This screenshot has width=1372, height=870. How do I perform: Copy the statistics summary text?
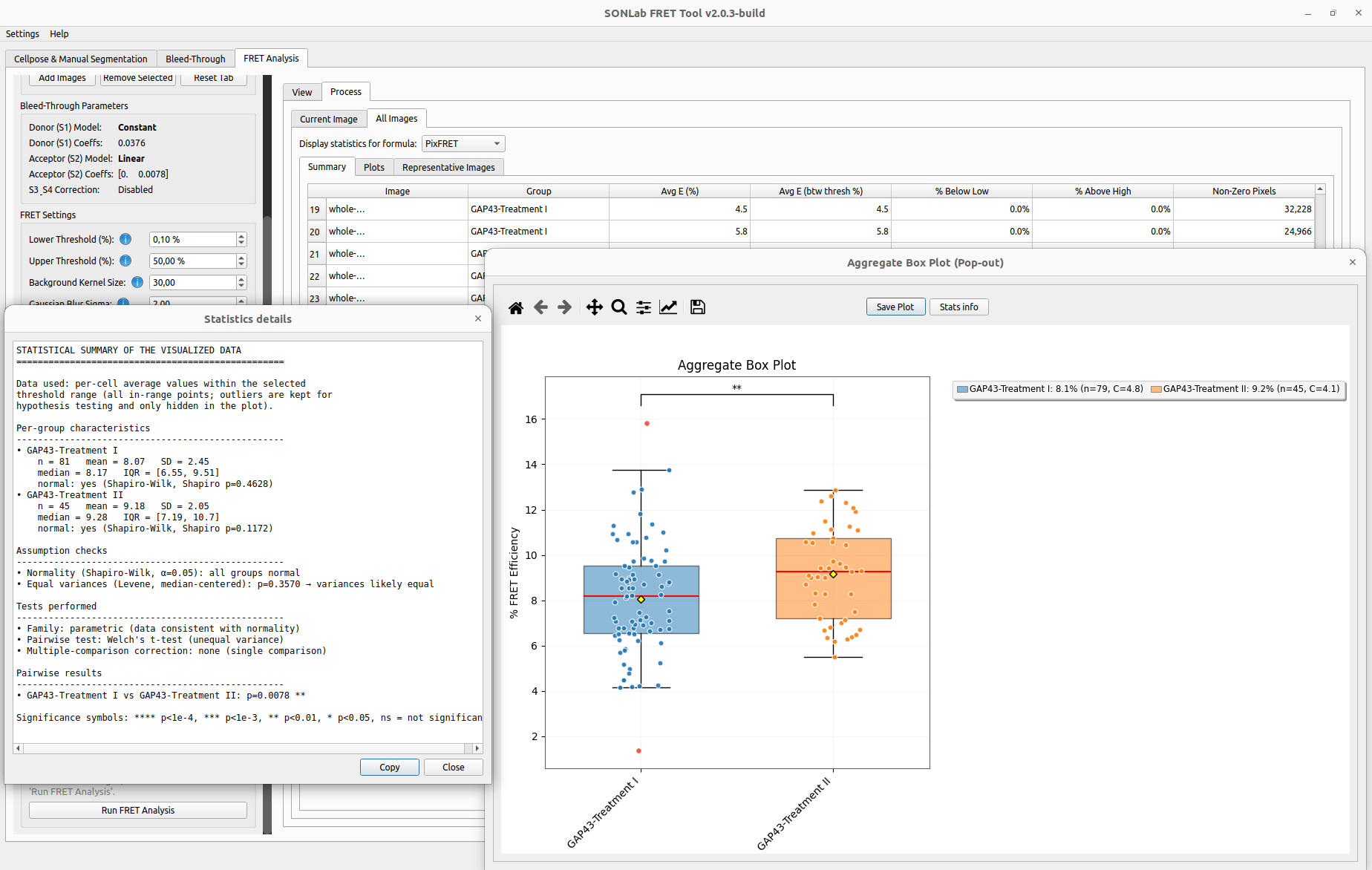(x=390, y=768)
